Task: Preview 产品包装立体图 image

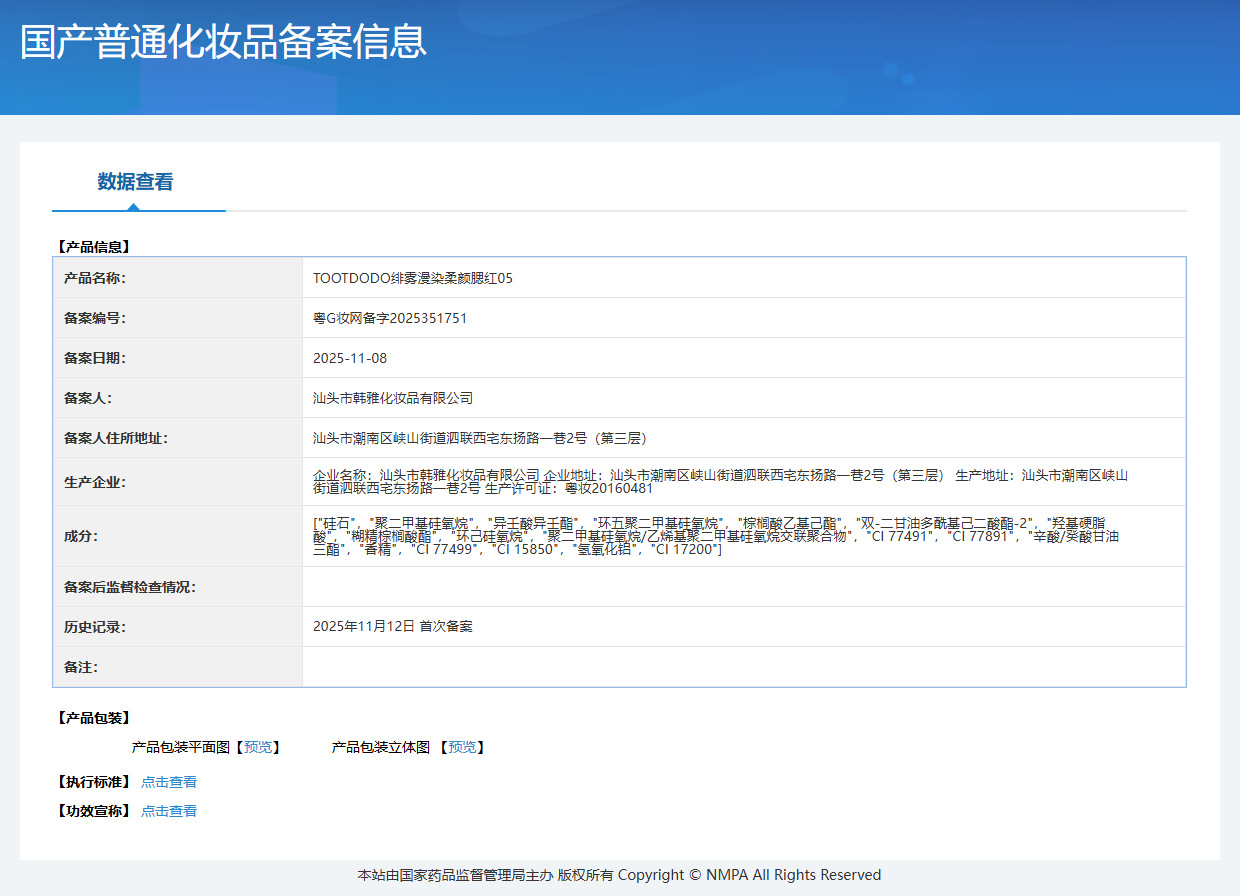Action: point(462,747)
